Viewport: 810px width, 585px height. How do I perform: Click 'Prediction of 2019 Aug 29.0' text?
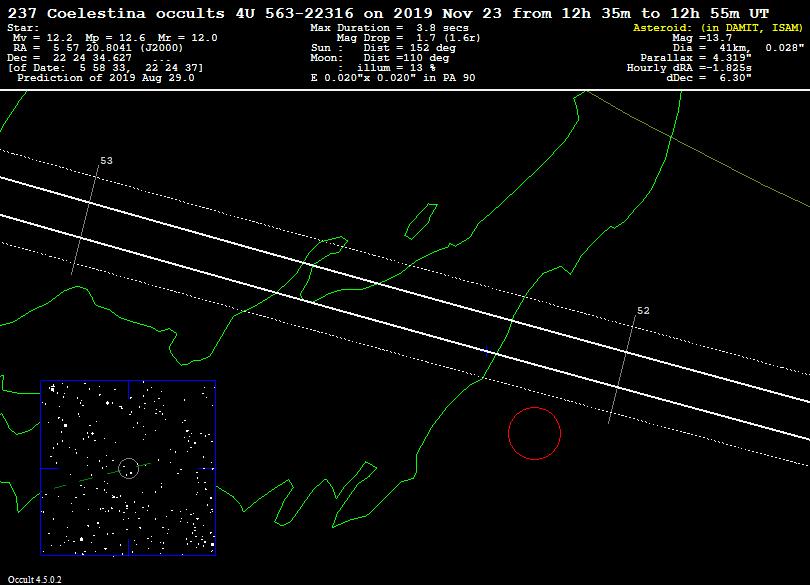106,78
